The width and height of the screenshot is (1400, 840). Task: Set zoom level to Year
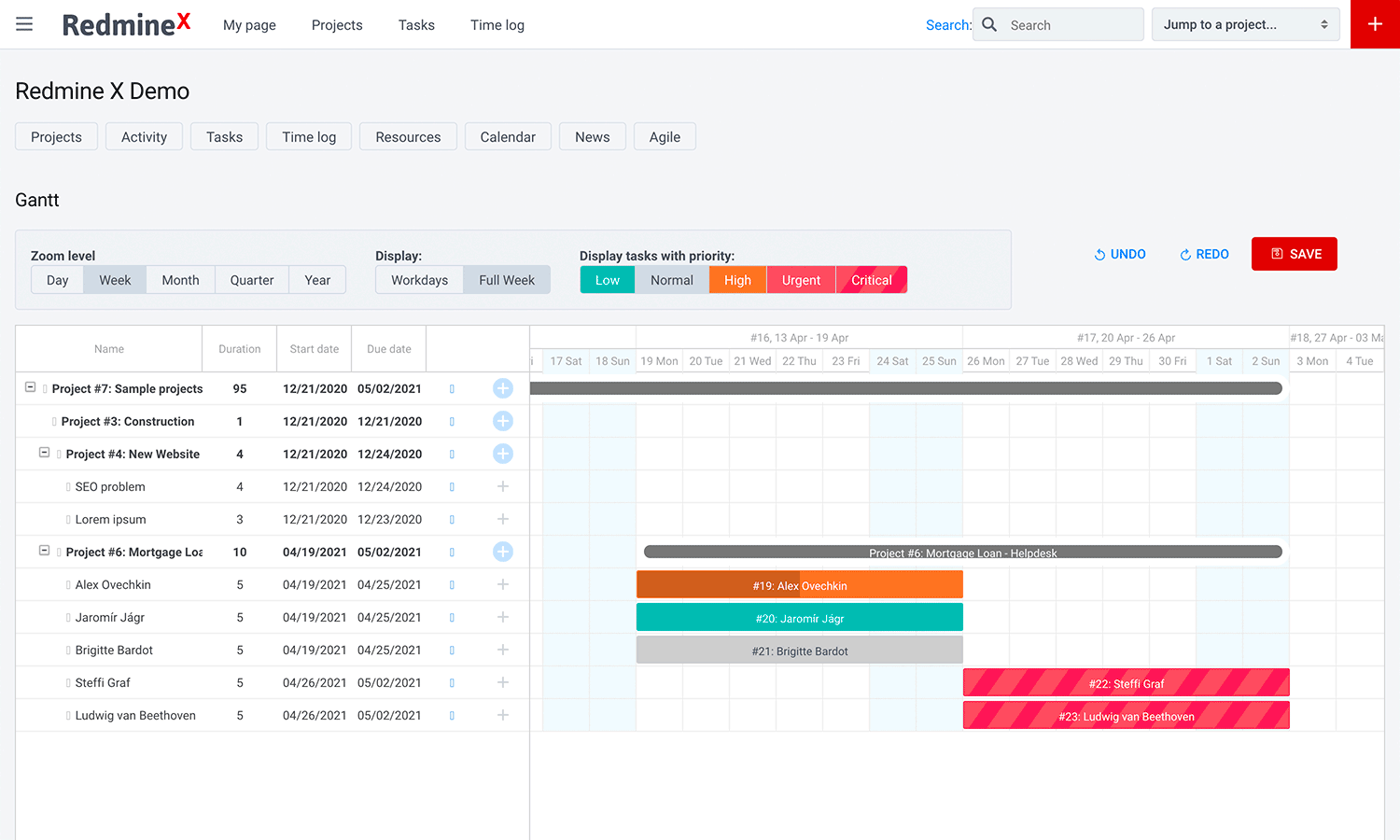click(x=317, y=280)
